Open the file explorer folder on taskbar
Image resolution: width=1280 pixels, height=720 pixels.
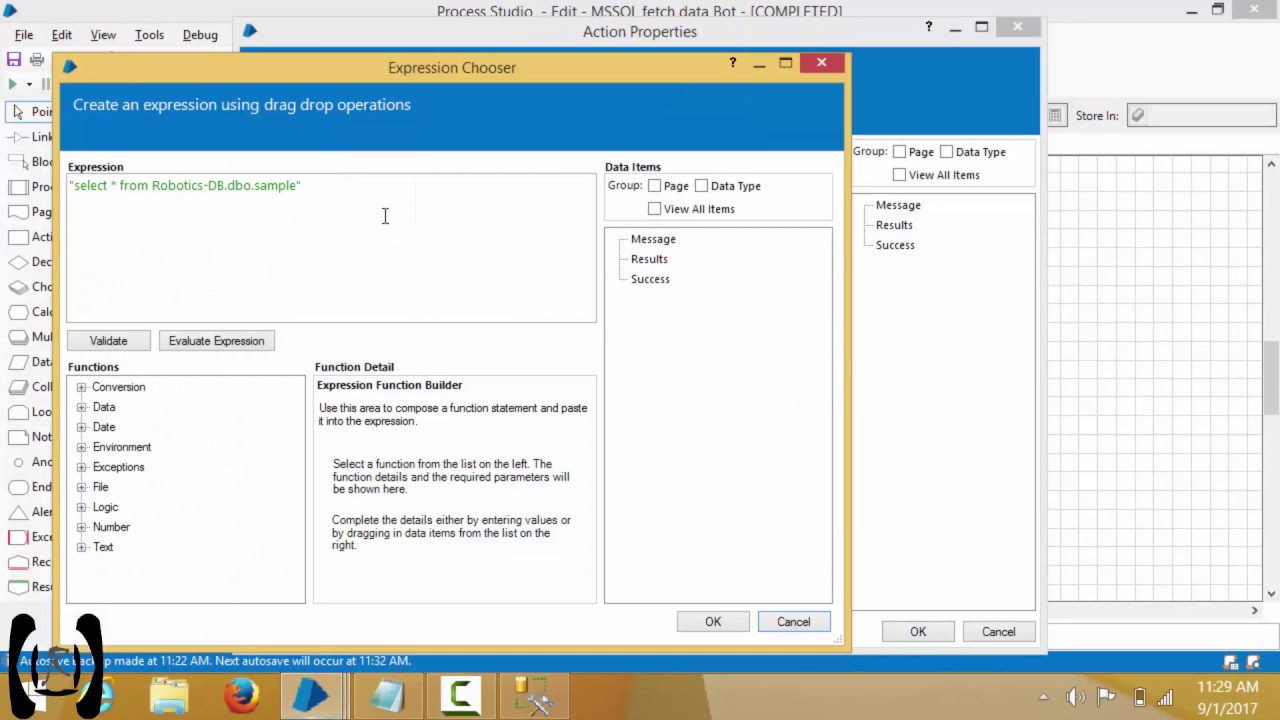pyautogui.click(x=169, y=695)
